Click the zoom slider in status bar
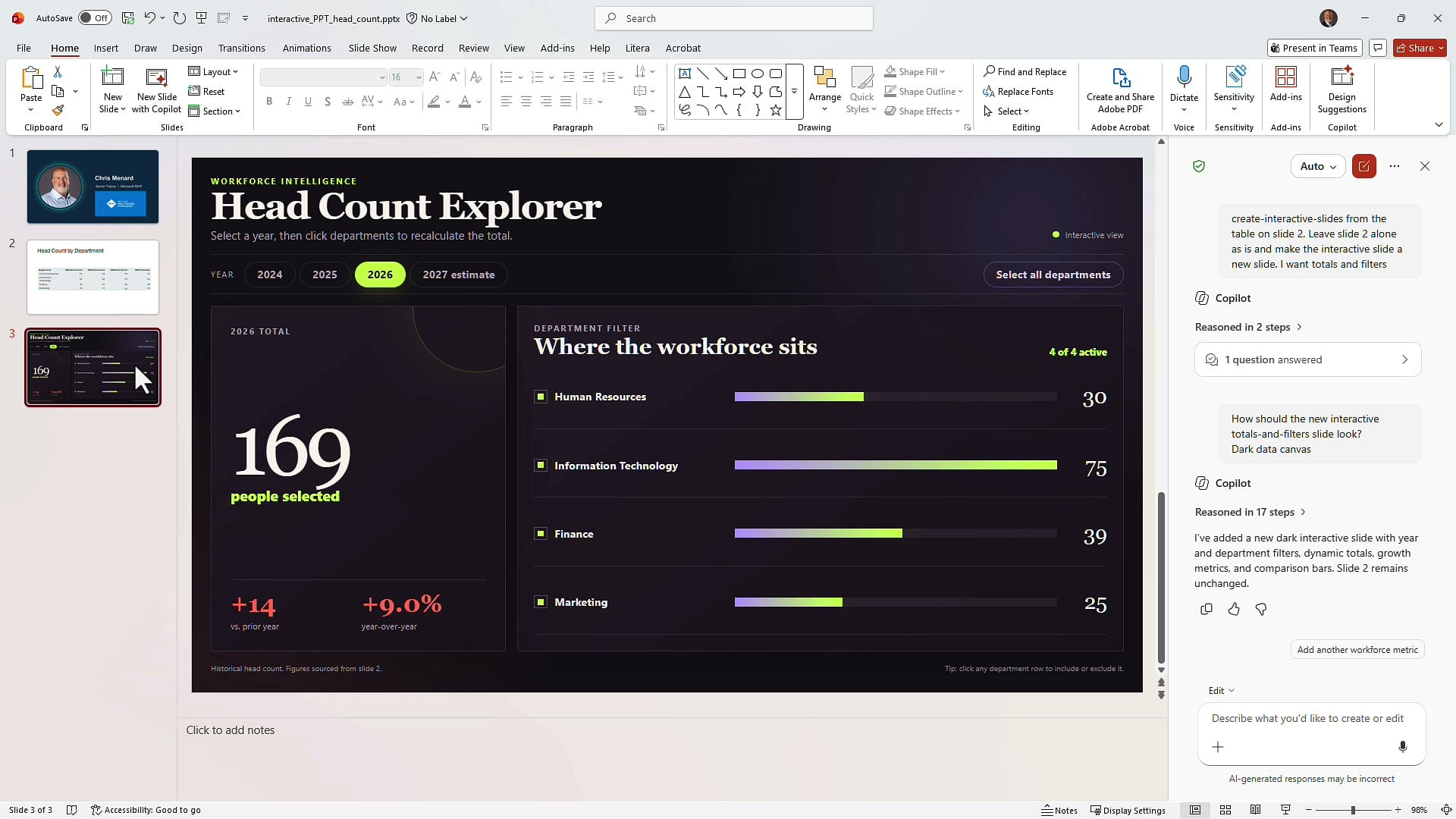The image size is (1456, 819). (1353, 810)
